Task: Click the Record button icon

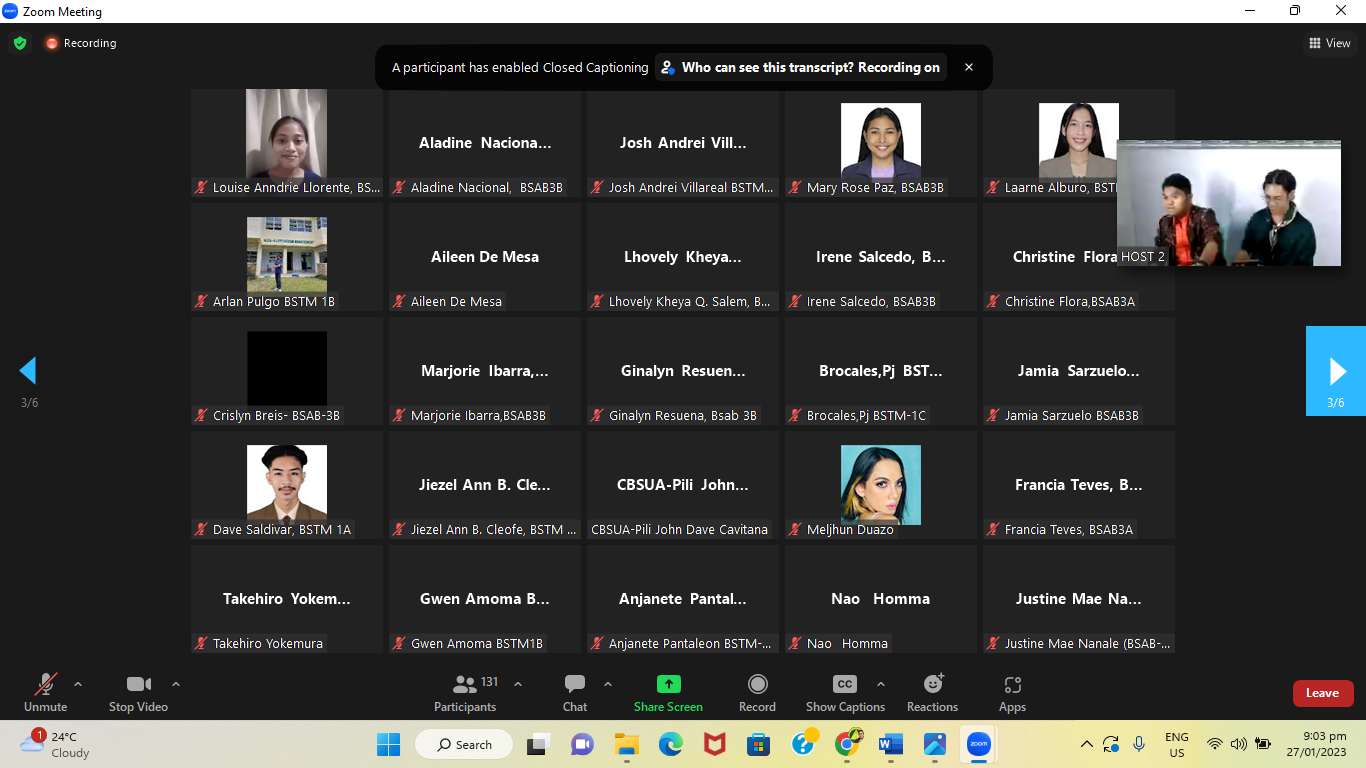Action: tap(757, 684)
